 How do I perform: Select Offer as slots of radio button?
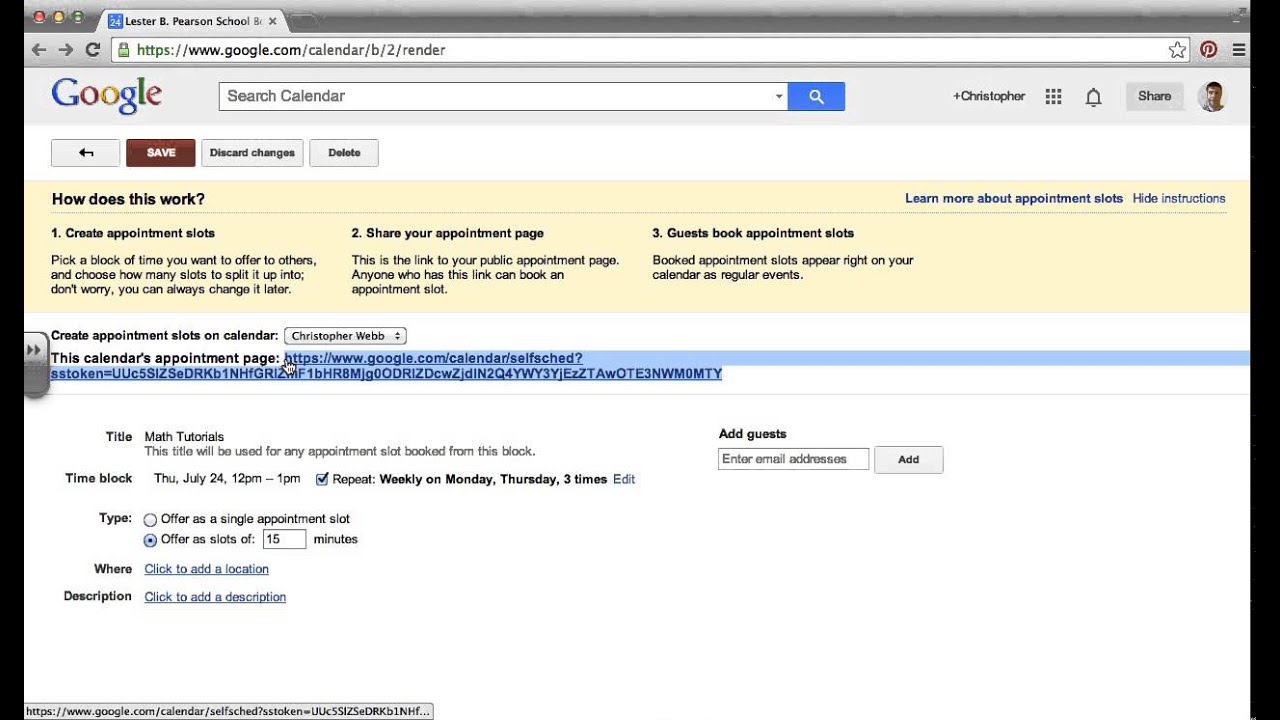point(150,540)
